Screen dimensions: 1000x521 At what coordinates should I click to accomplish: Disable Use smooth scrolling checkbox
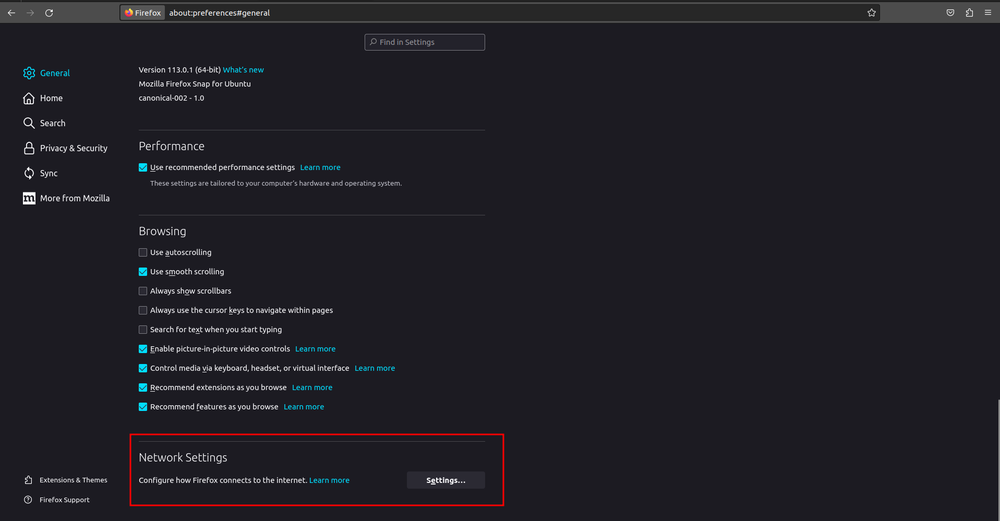tap(143, 272)
